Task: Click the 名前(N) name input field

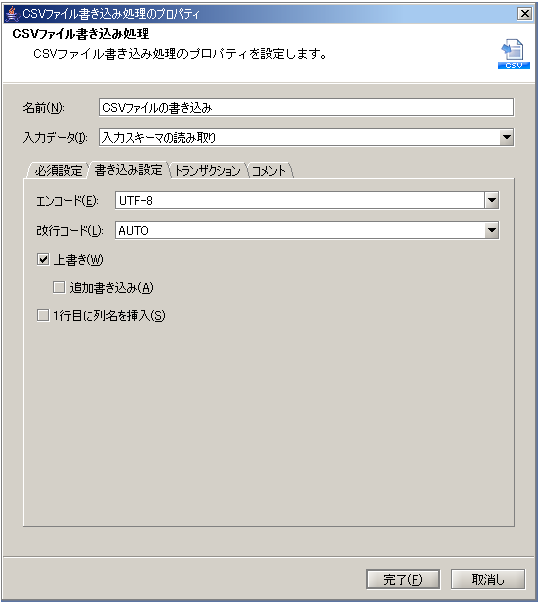Action: point(306,107)
